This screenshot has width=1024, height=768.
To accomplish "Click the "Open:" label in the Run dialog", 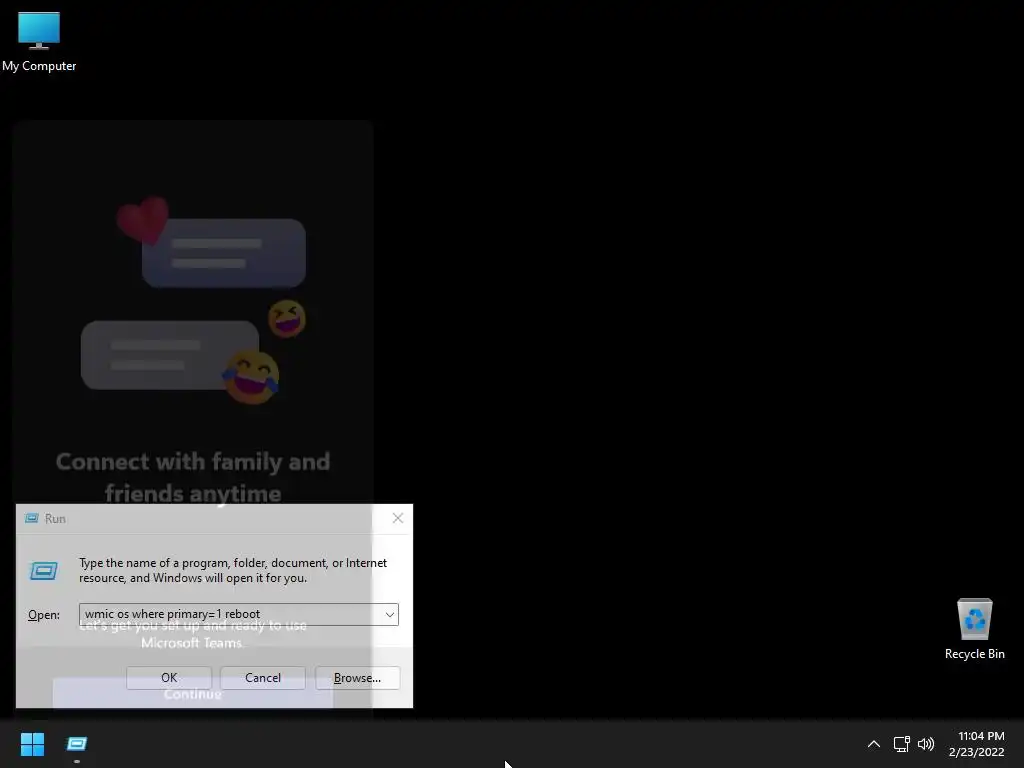I will click(x=44, y=615).
